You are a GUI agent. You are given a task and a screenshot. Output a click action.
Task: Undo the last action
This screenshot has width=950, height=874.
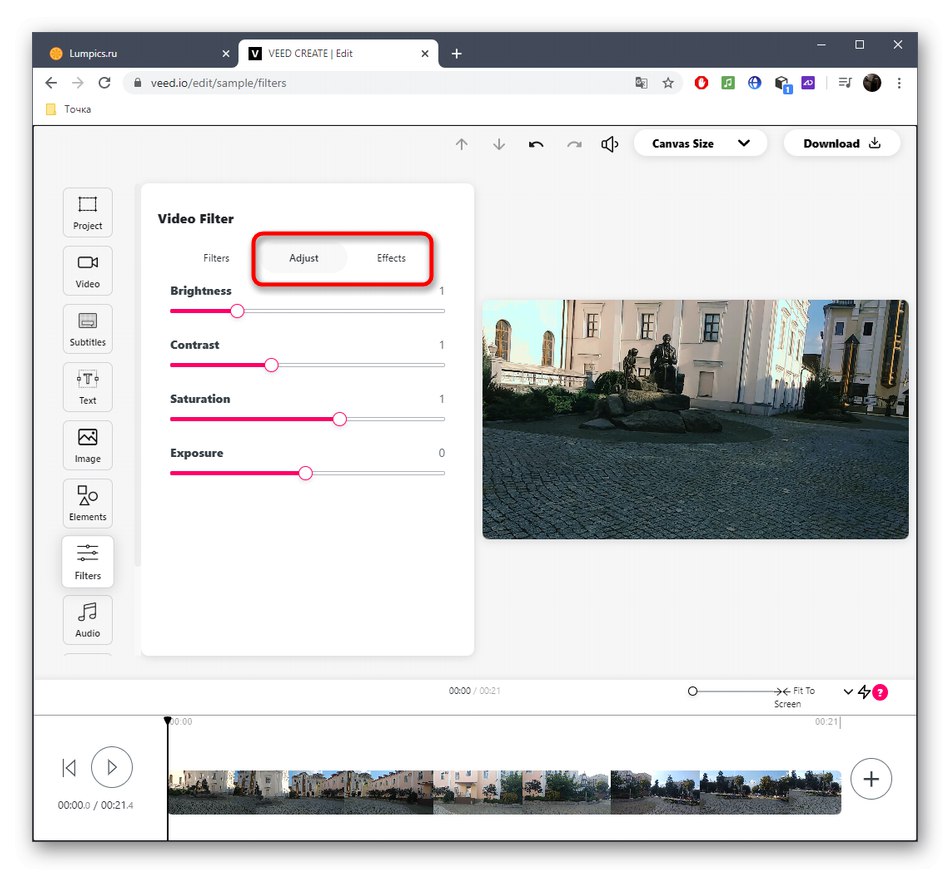(x=536, y=144)
